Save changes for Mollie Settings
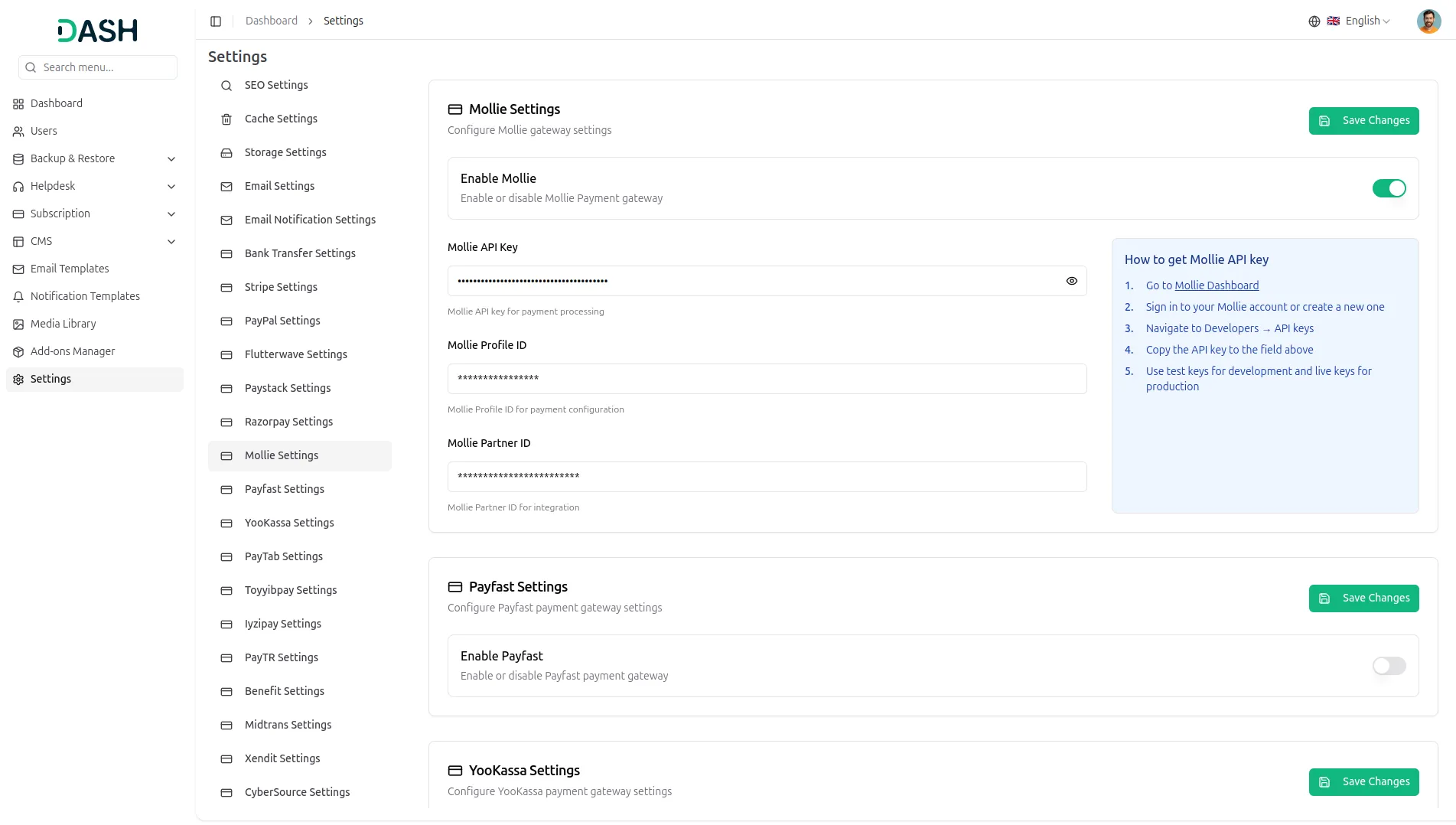The image size is (1456, 825). tap(1363, 121)
